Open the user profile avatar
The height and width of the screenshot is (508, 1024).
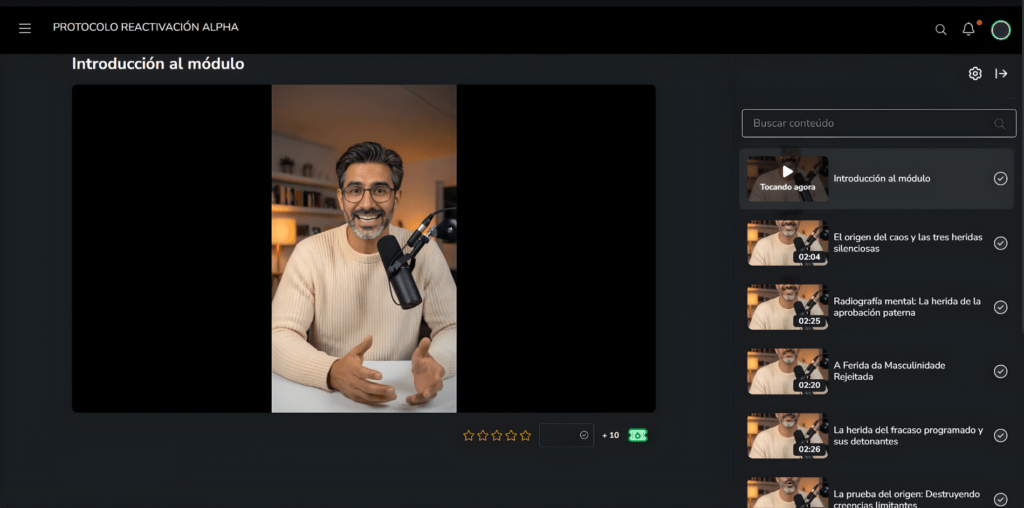pos(1000,30)
